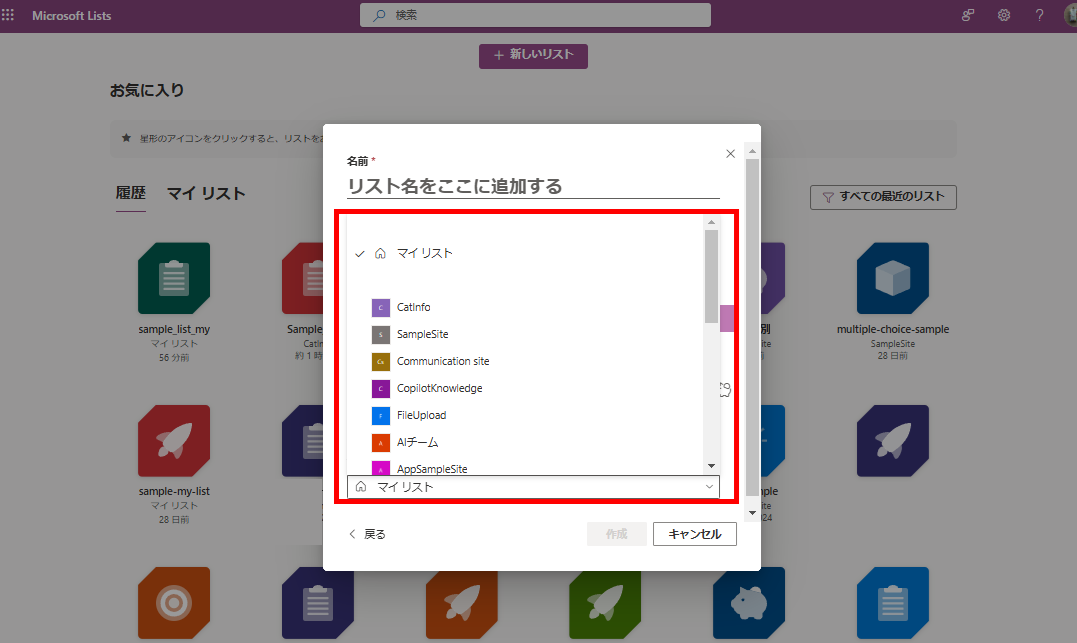Click the dialog scrollbar up arrow
This screenshot has height=643, width=1077.
752,150
